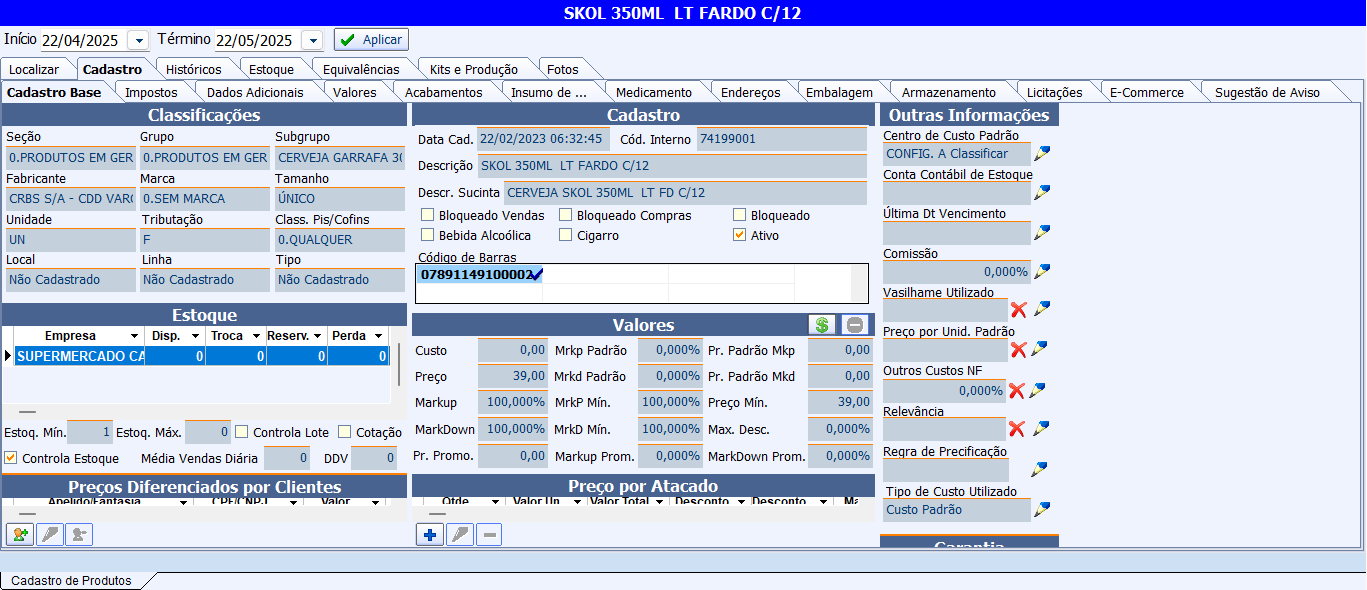Change Tipo de Custo Utilizado via pencil icon
Screen dimensions: 1367x590
(x=1042, y=510)
